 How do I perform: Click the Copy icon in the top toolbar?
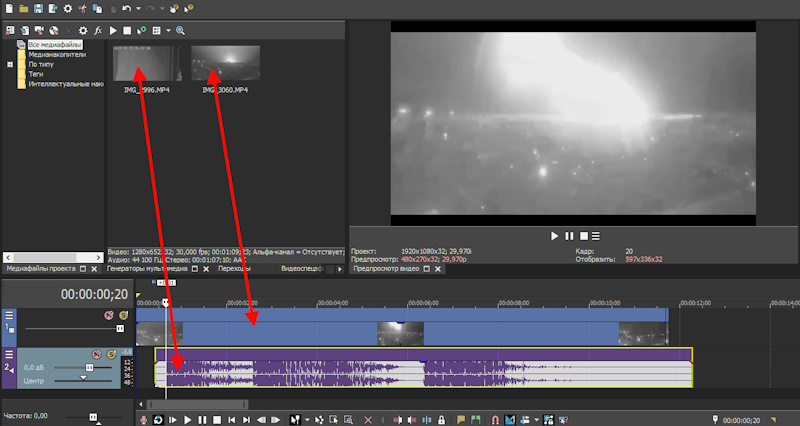click(x=97, y=9)
